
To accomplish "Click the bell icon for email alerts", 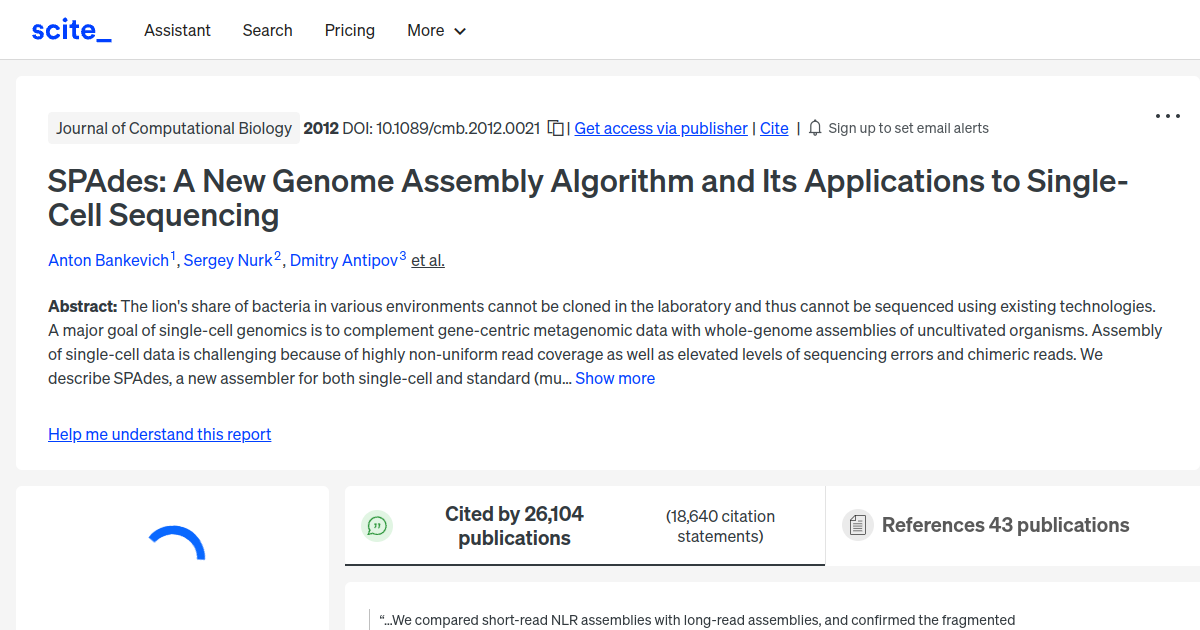I will [815, 128].
